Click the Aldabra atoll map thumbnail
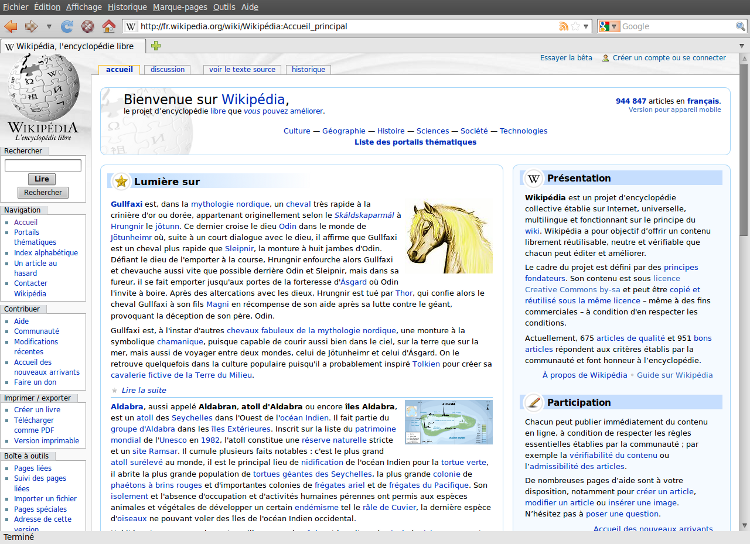 coord(449,422)
